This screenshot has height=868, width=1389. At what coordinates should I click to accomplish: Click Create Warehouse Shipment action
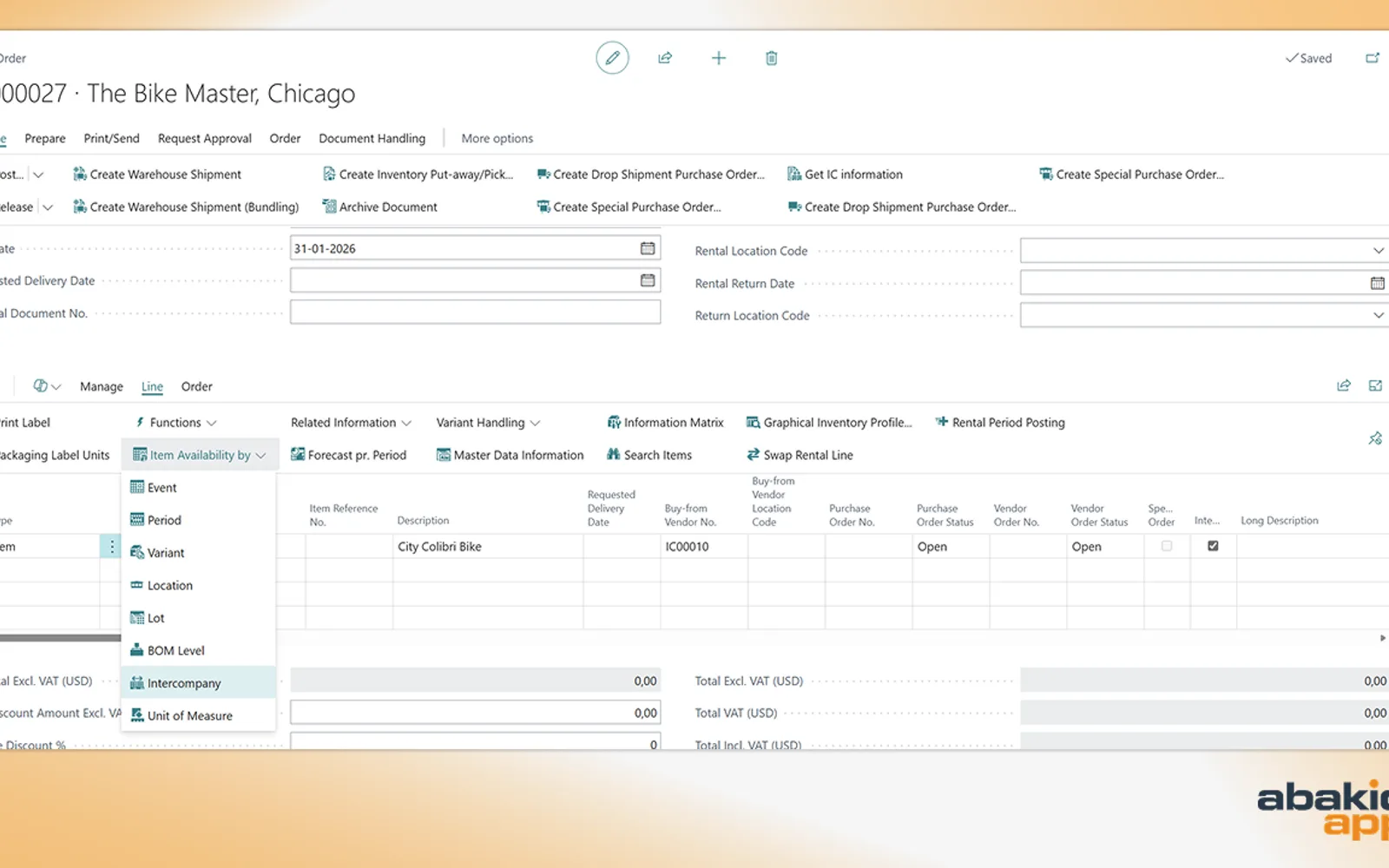[x=157, y=174]
